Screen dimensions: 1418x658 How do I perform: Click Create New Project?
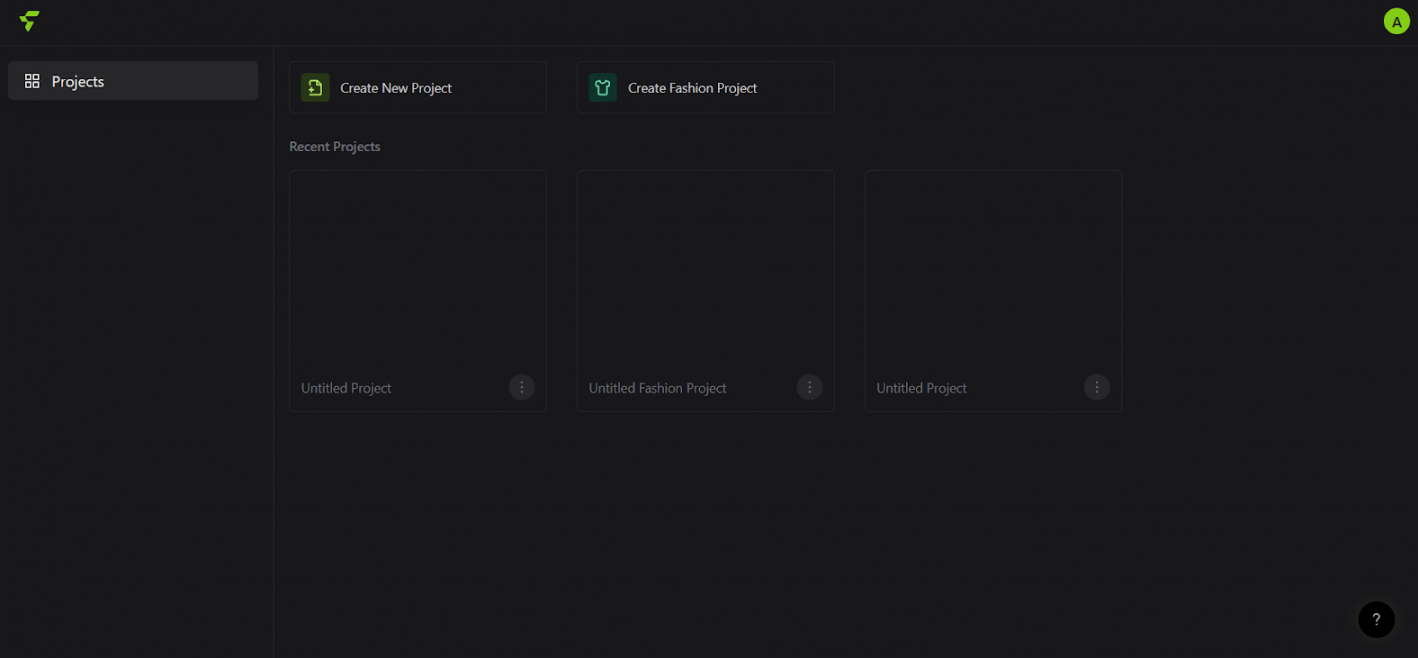(x=418, y=87)
